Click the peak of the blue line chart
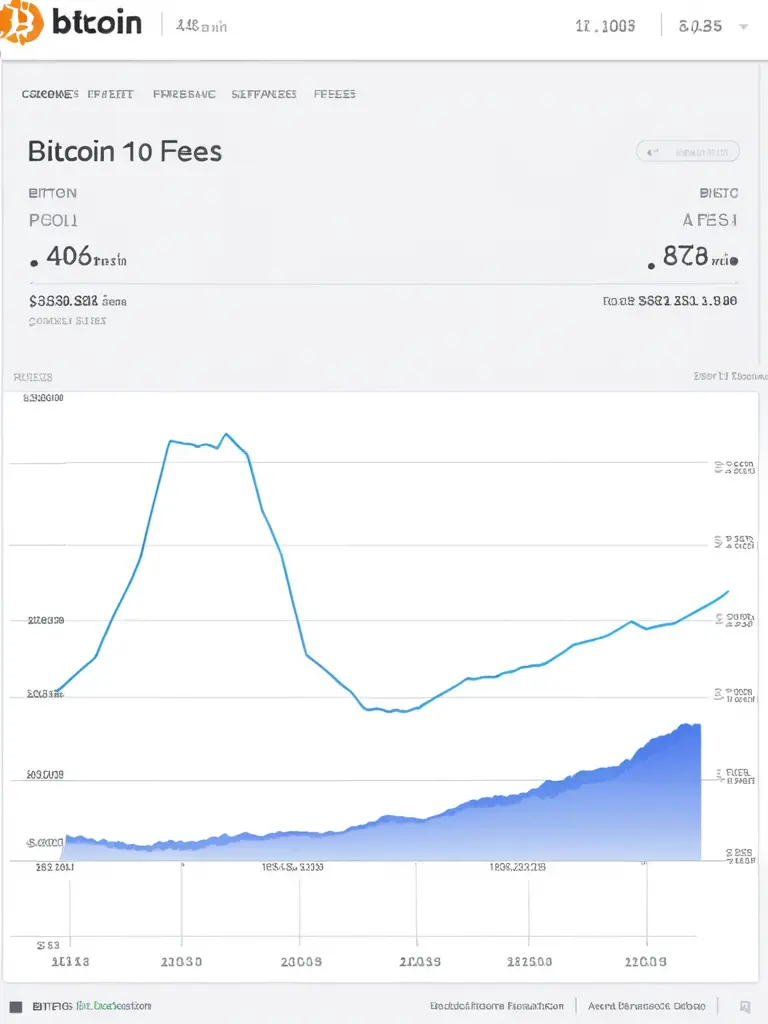Viewport: 768px width, 1024px height. click(x=227, y=434)
